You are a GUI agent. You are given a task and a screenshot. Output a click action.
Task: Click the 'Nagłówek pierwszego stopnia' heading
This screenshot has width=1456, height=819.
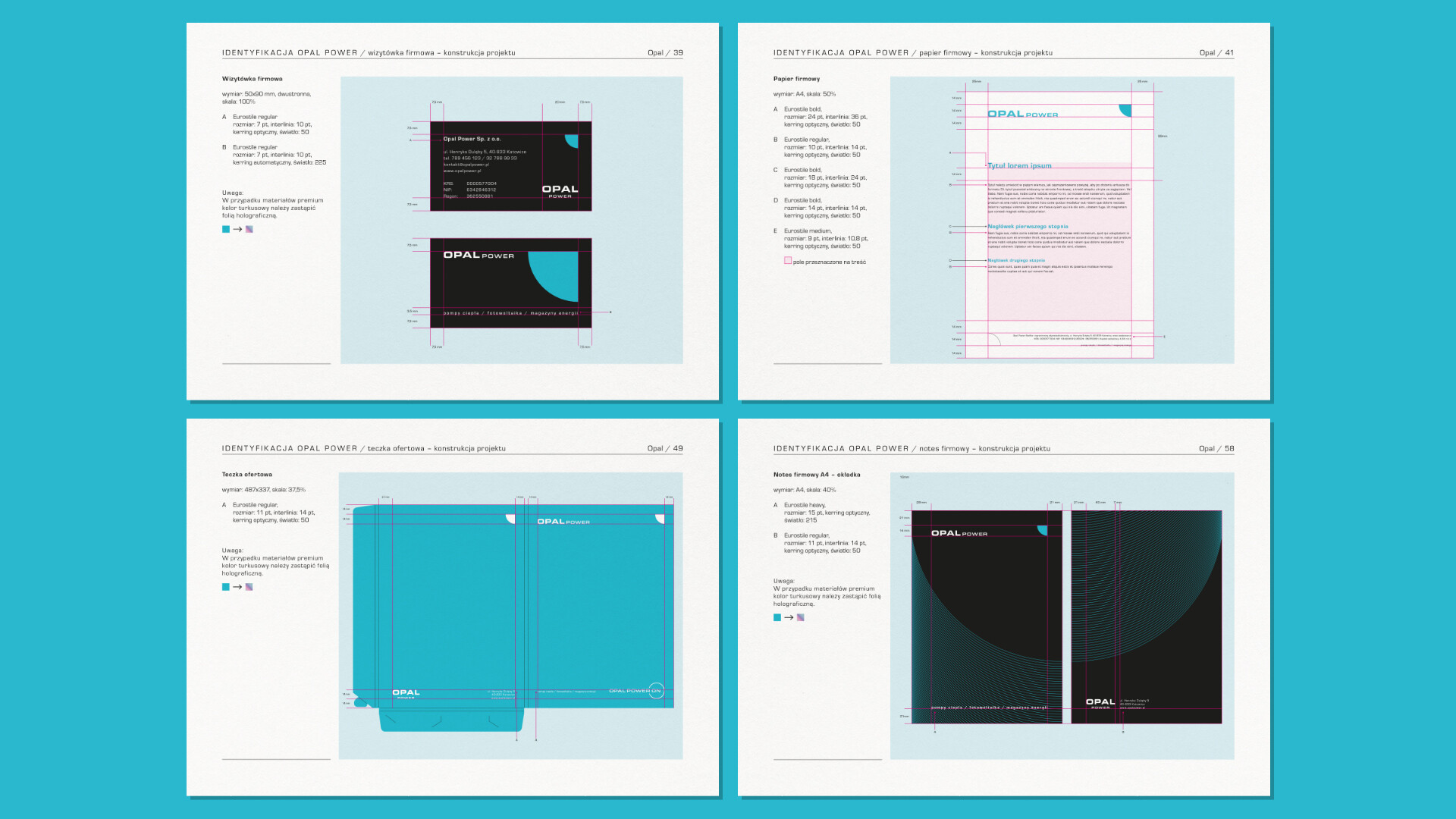coord(1028,227)
